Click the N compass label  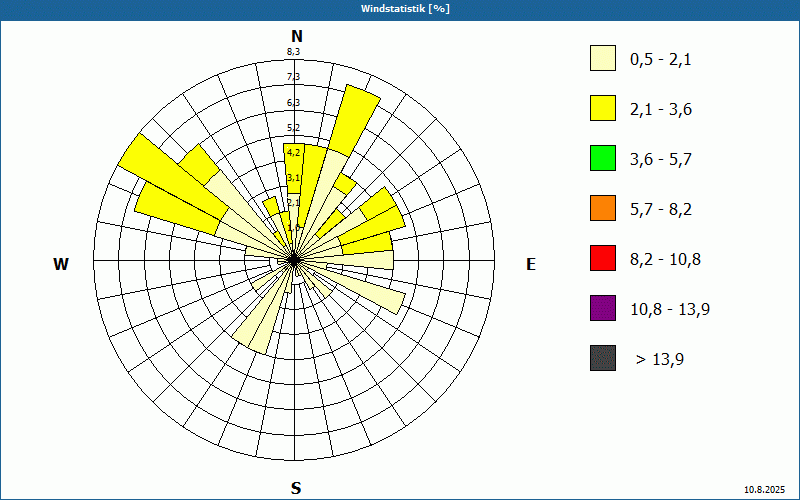click(x=296, y=36)
